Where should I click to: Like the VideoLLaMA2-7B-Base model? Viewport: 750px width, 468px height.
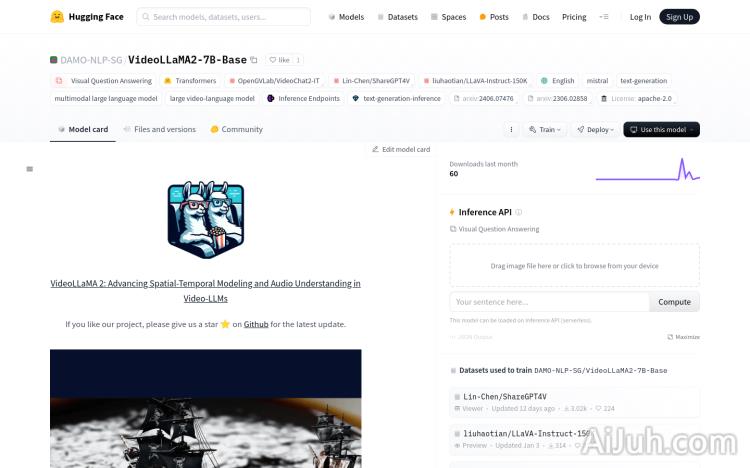[278, 60]
